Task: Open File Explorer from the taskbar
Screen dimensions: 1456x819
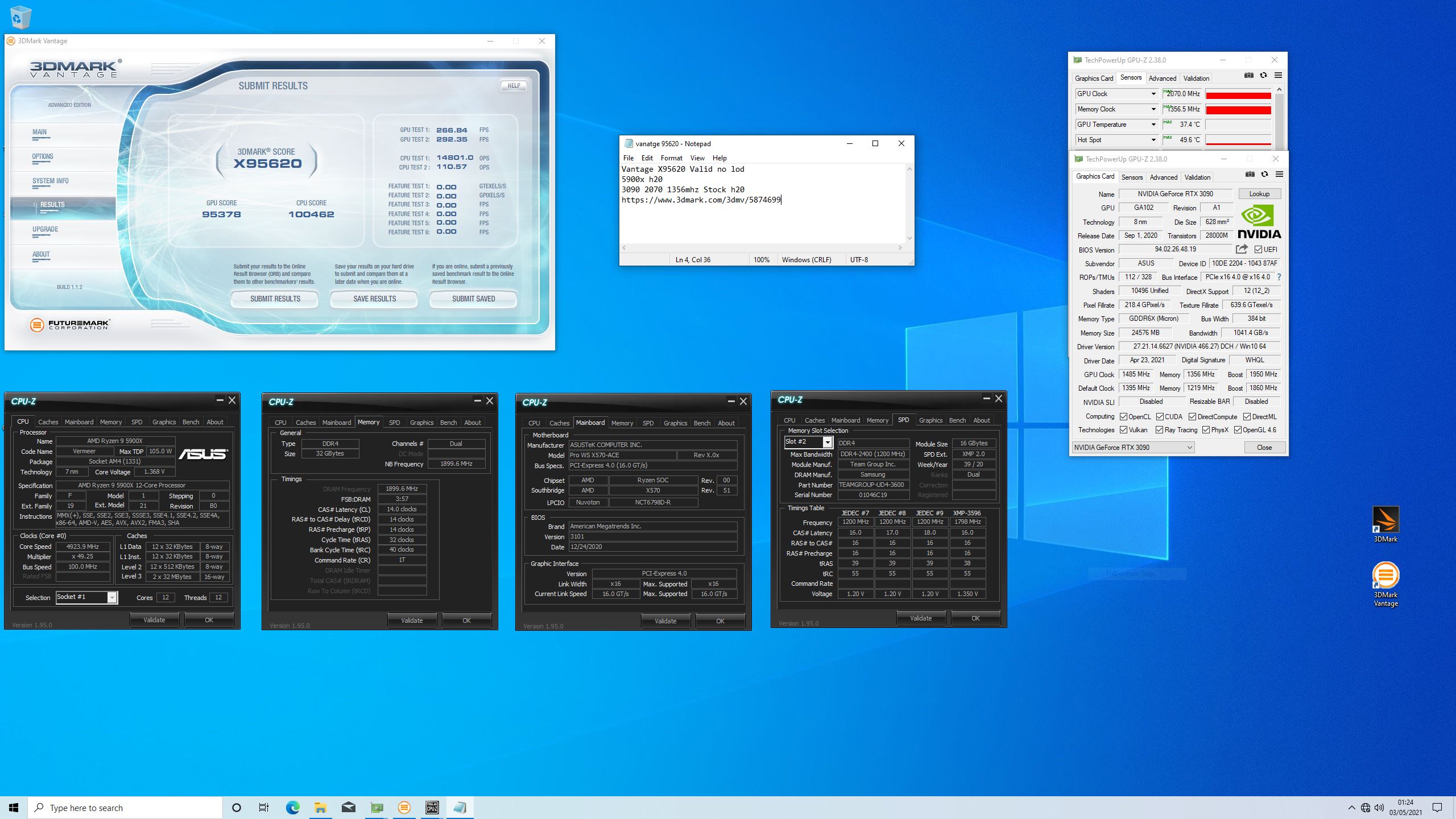Action: [320, 808]
